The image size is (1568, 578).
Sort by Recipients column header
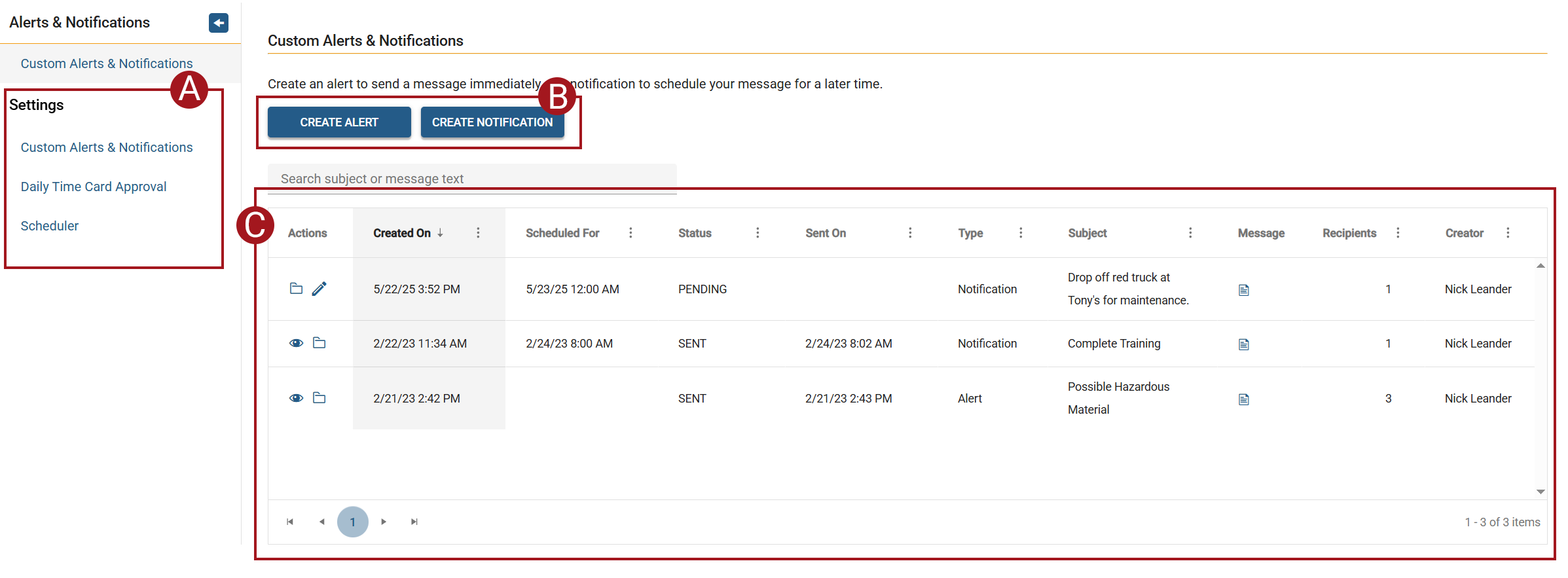pos(1349,233)
